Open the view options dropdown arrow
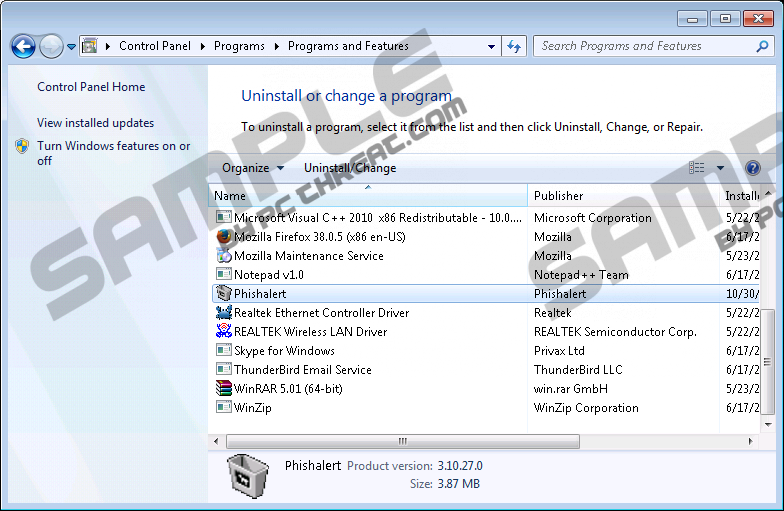The image size is (784, 511). (720, 168)
